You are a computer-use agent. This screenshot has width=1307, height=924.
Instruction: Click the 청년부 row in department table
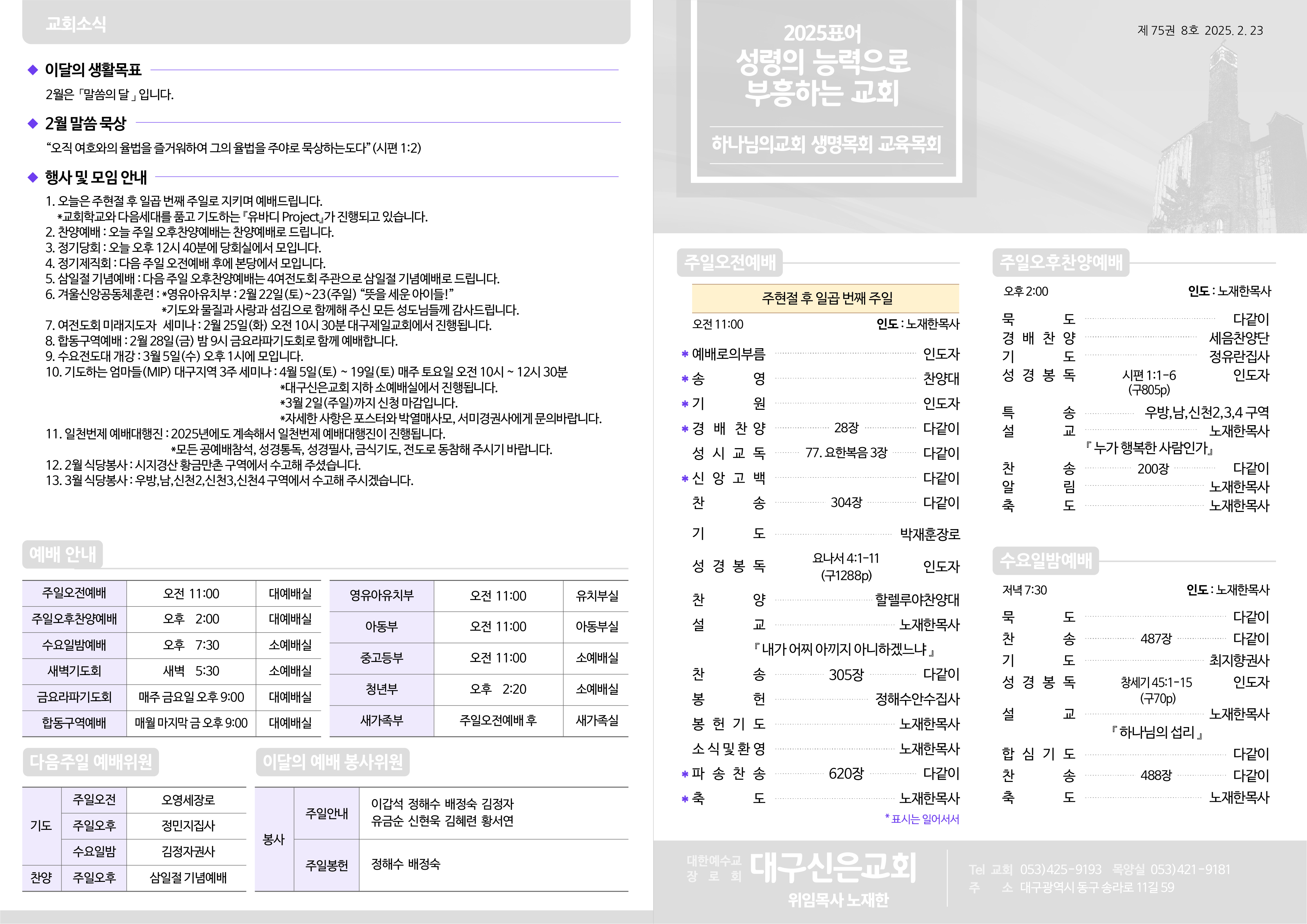pos(382,689)
